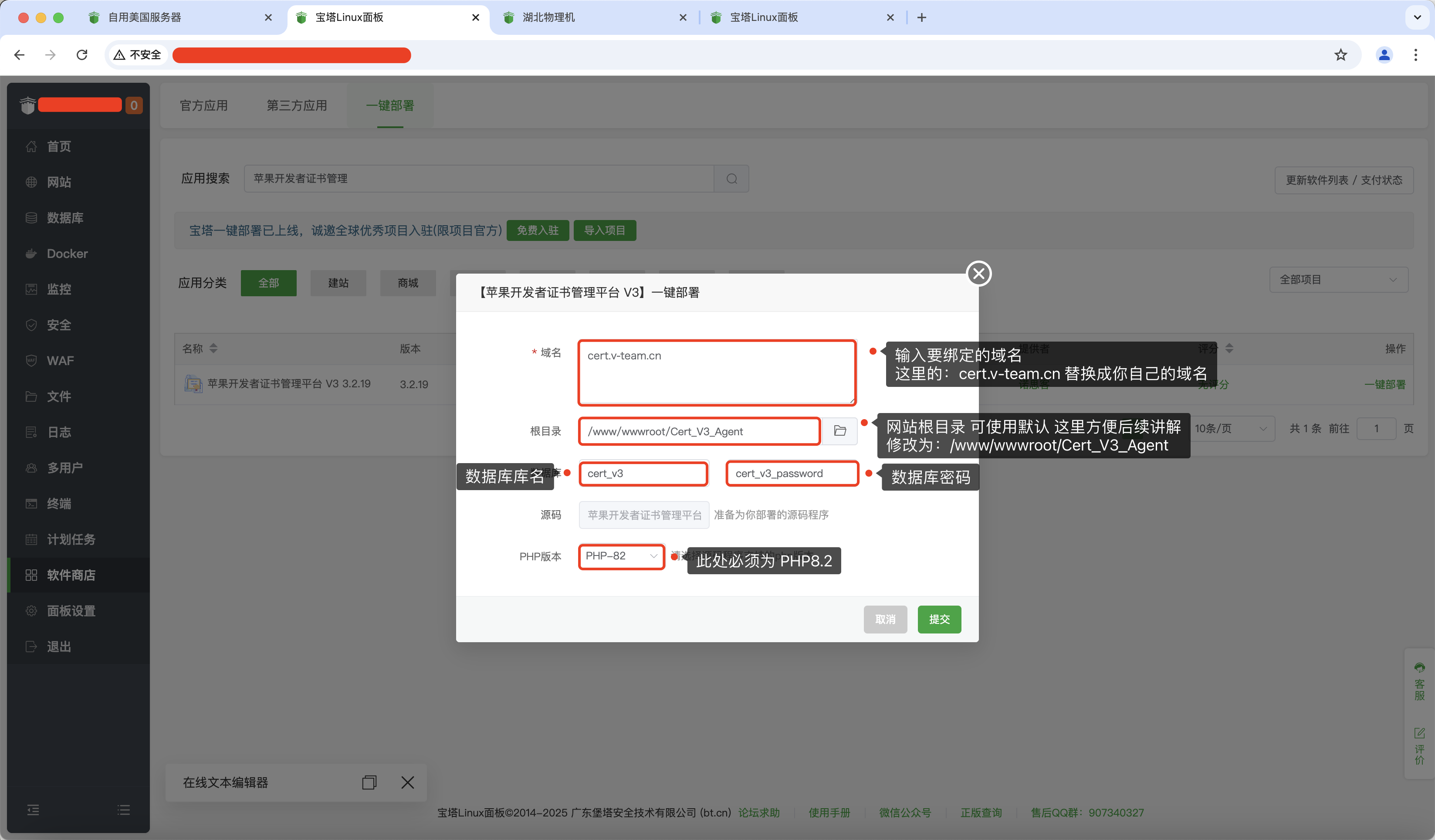Open the 监控 monitoring icon

coord(31,289)
